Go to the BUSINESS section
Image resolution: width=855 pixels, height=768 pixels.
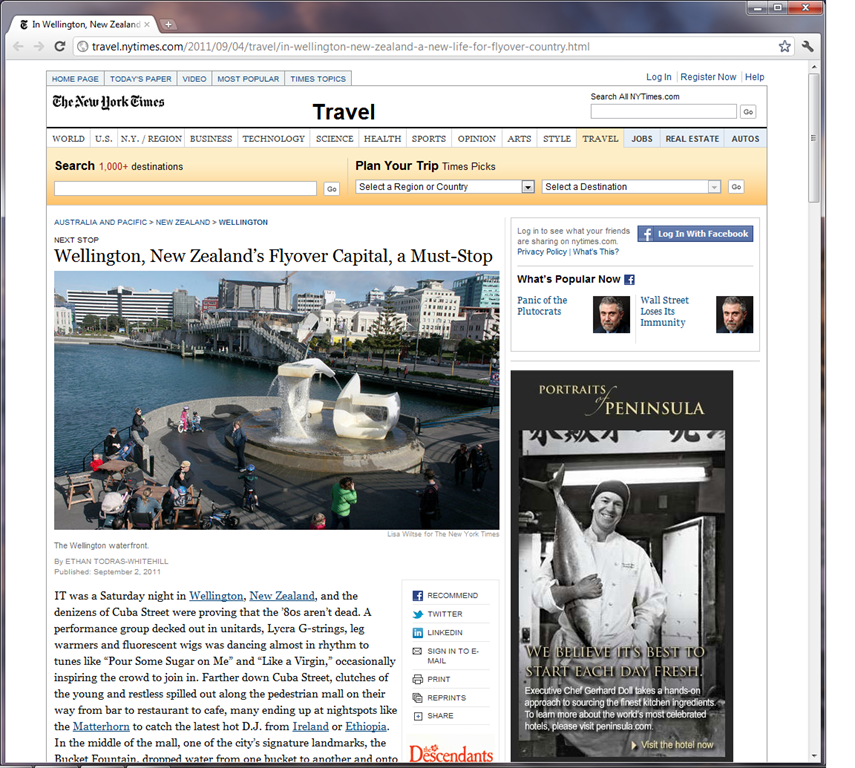(211, 139)
